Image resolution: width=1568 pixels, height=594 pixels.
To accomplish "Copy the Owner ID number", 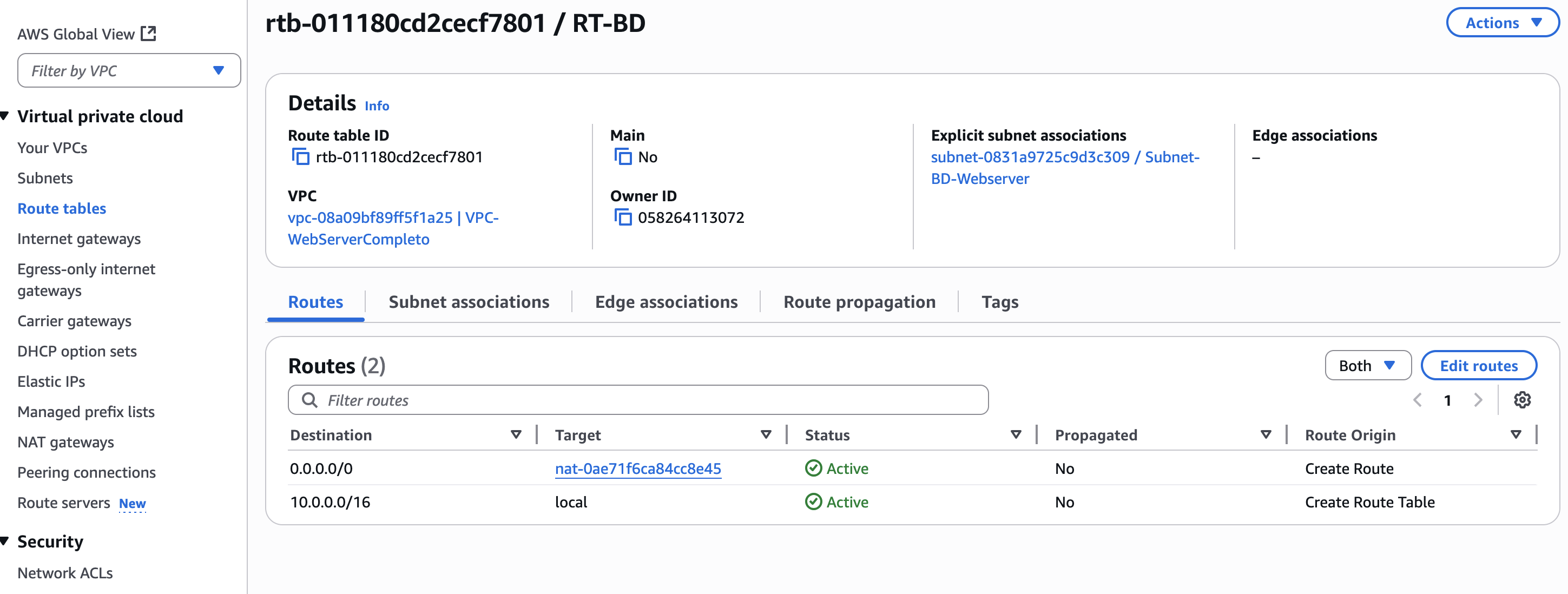I will pos(622,217).
